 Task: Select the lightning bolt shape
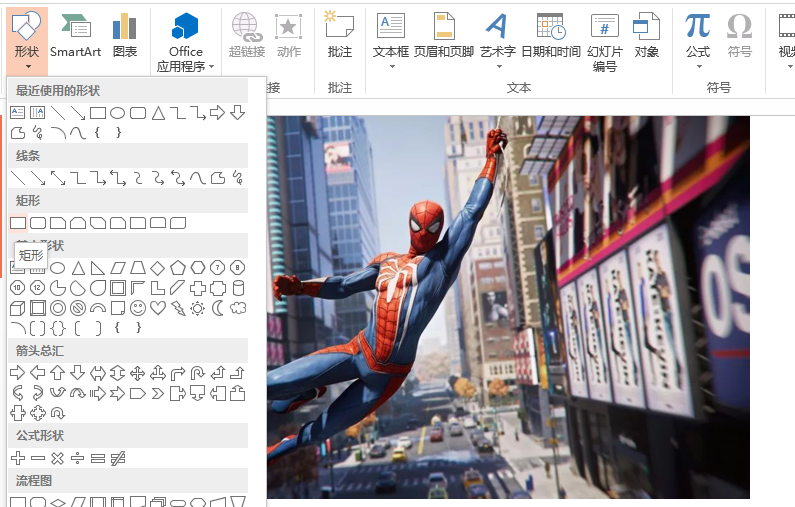tap(178, 308)
